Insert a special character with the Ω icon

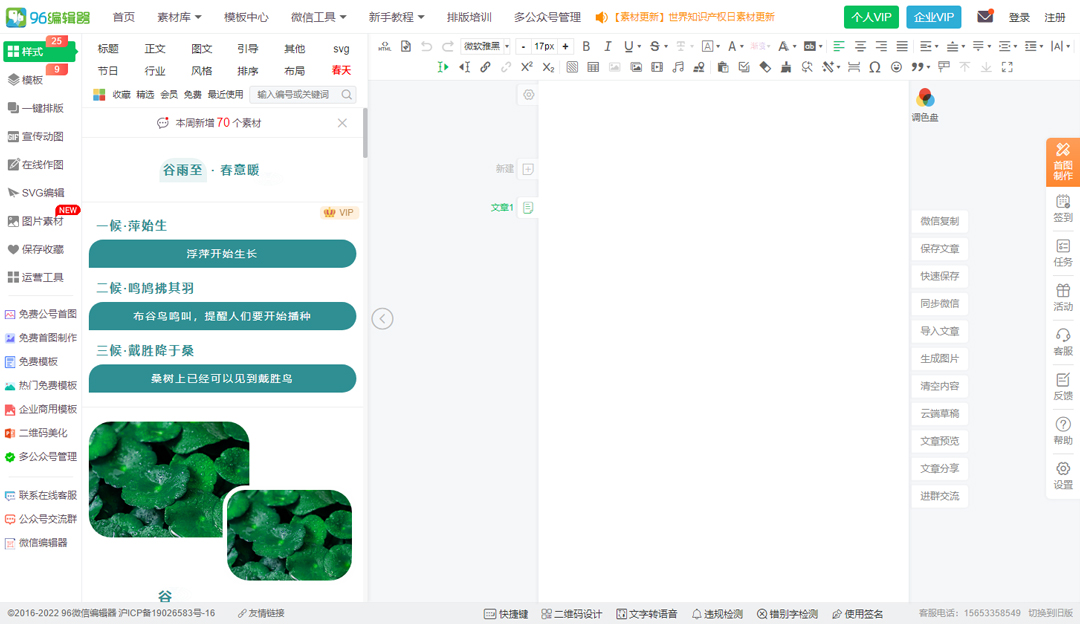[874, 67]
